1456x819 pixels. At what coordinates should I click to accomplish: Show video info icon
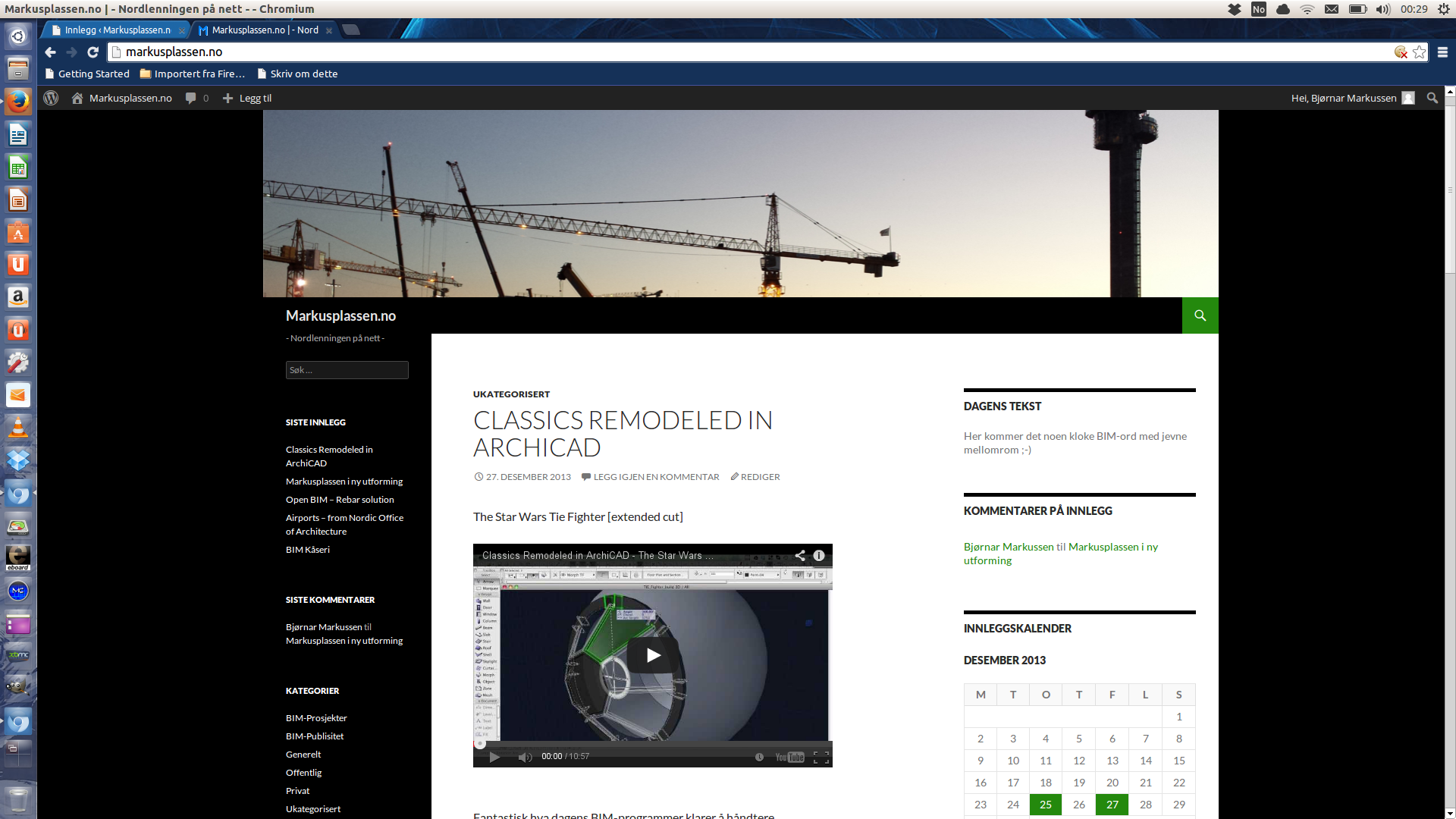pos(819,555)
